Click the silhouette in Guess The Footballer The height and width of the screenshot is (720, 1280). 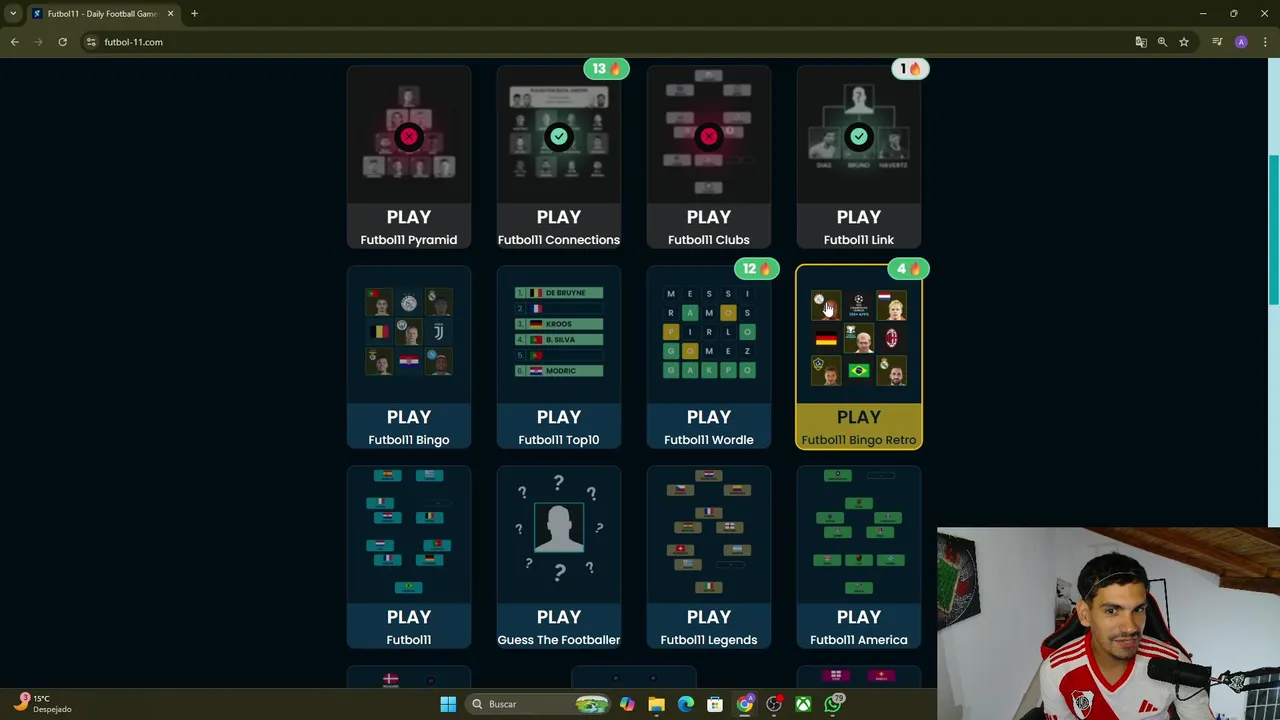point(558,527)
